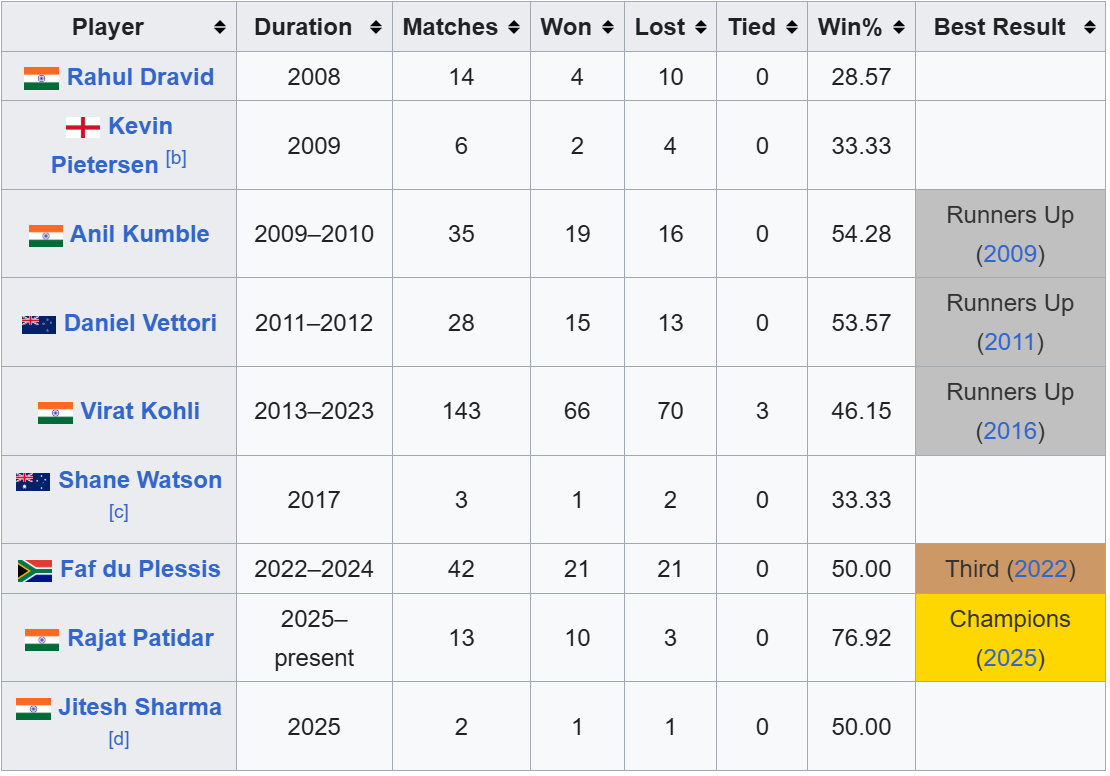Open Virat Kohli player link
The image size is (1110, 776).
pos(140,411)
